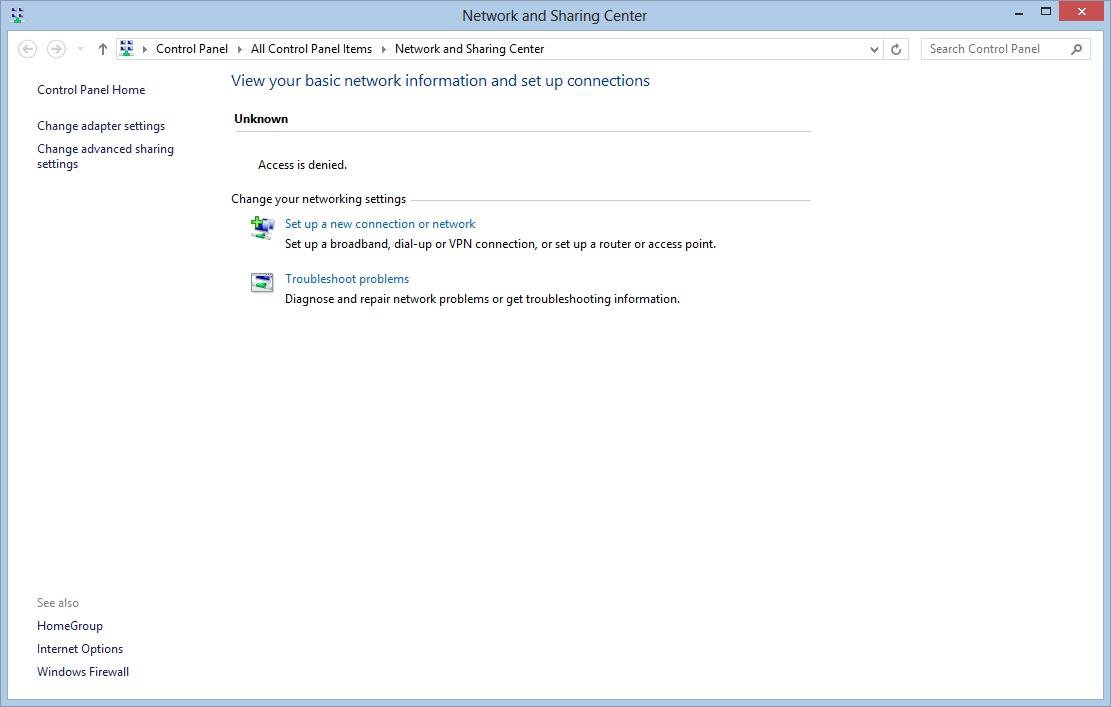Click 'Change your networking settings' heading

(x=318, y=199)
